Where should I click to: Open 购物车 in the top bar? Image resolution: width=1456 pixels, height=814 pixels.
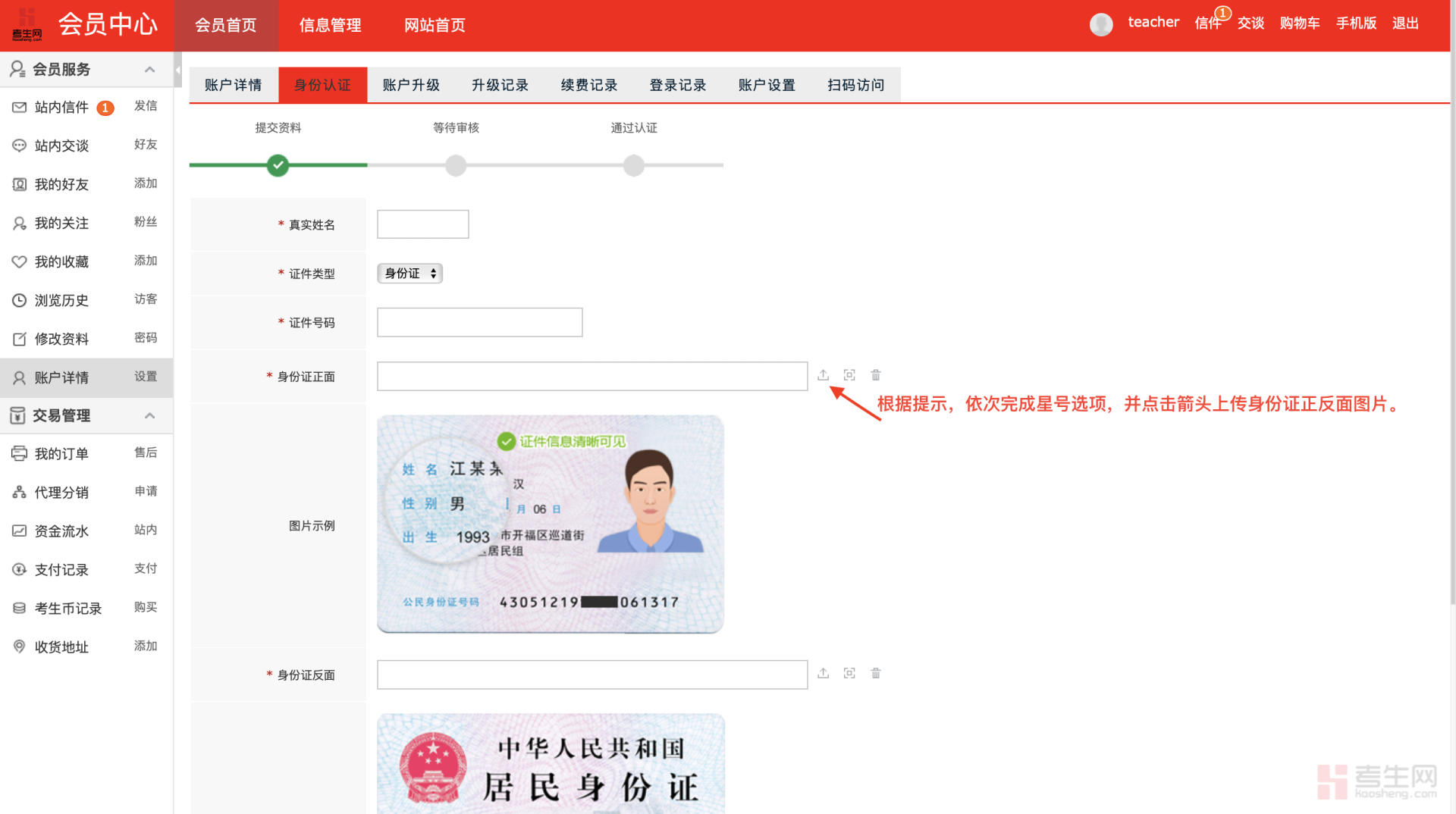point(1300,23)
